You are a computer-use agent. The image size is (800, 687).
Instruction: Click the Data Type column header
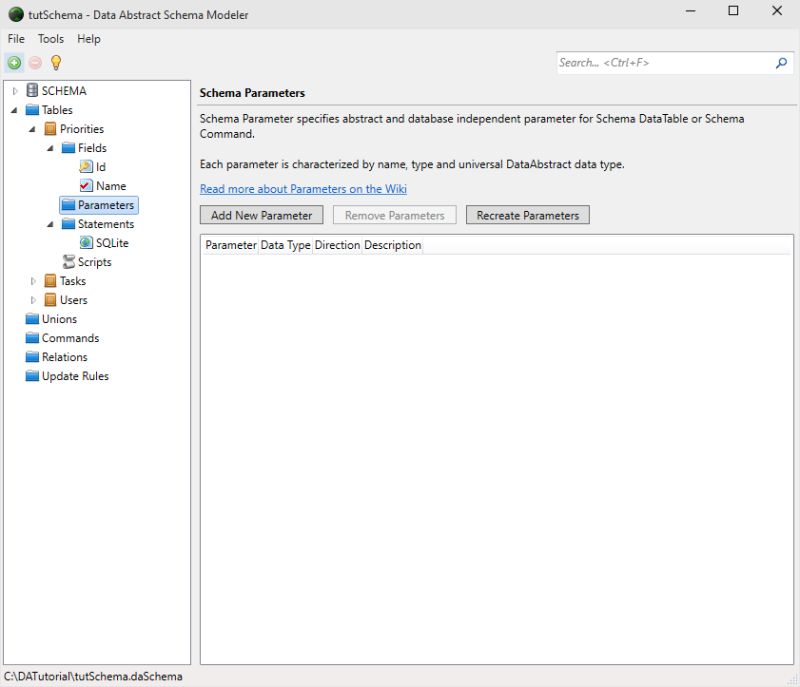click(x=285, y=245)
